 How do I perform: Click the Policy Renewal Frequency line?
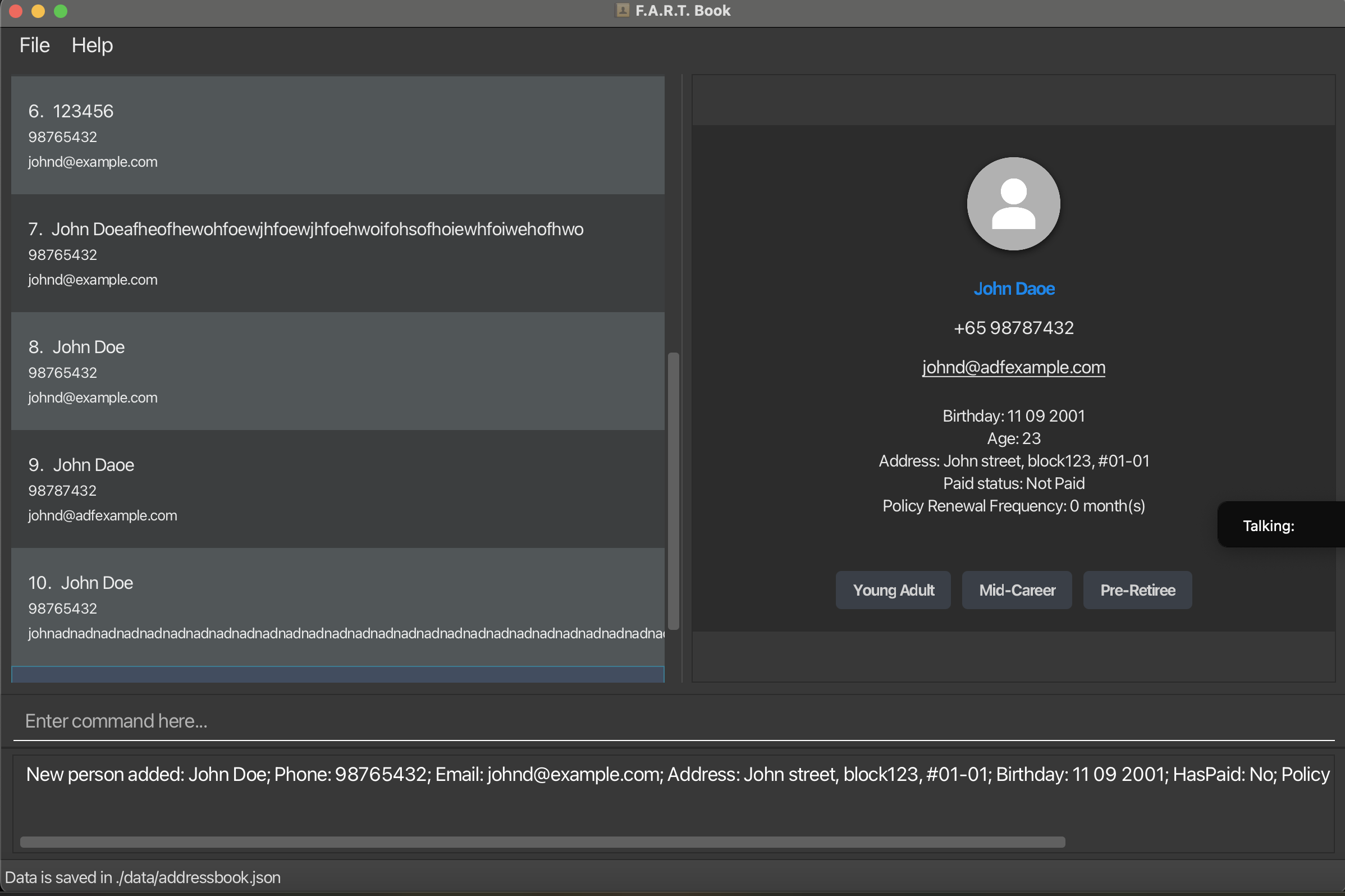(x=1014, y=506)
